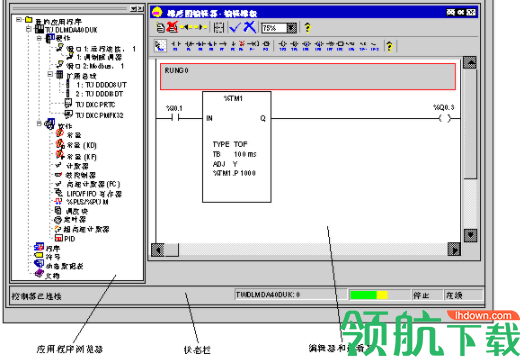
Task: Click the timers clock icon
Action: click(x=58, y=220)
